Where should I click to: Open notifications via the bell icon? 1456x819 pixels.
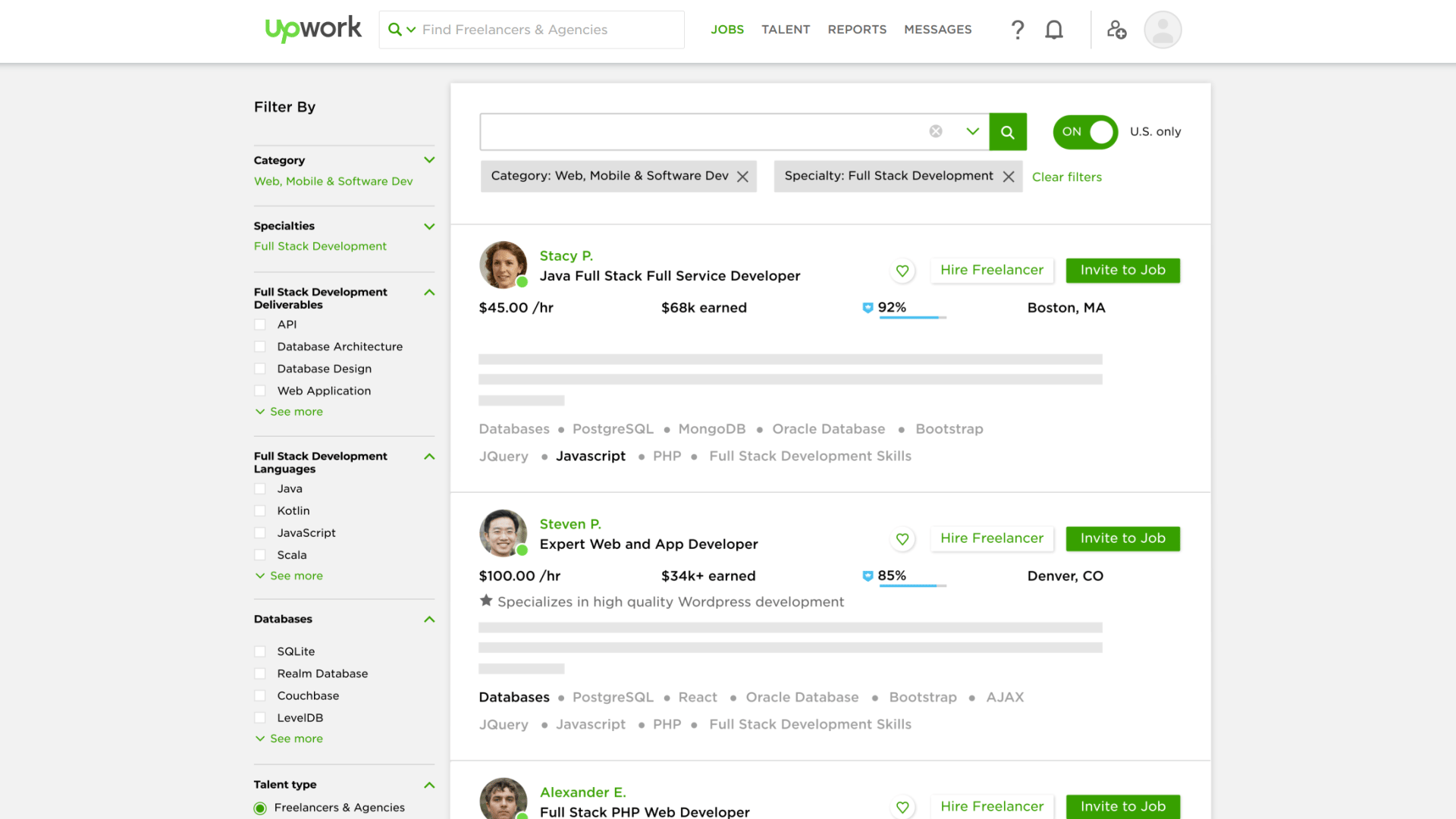pos(1053,30)
